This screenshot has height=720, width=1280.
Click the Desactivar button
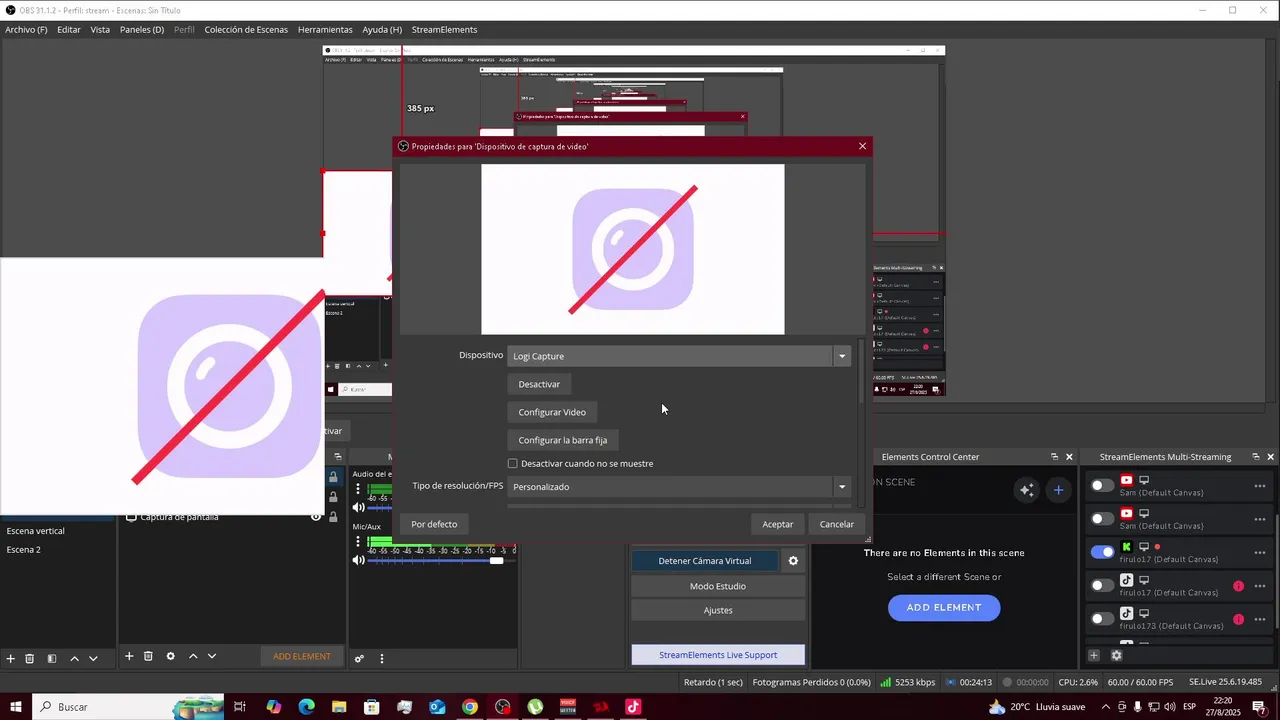tap(539, 384)
